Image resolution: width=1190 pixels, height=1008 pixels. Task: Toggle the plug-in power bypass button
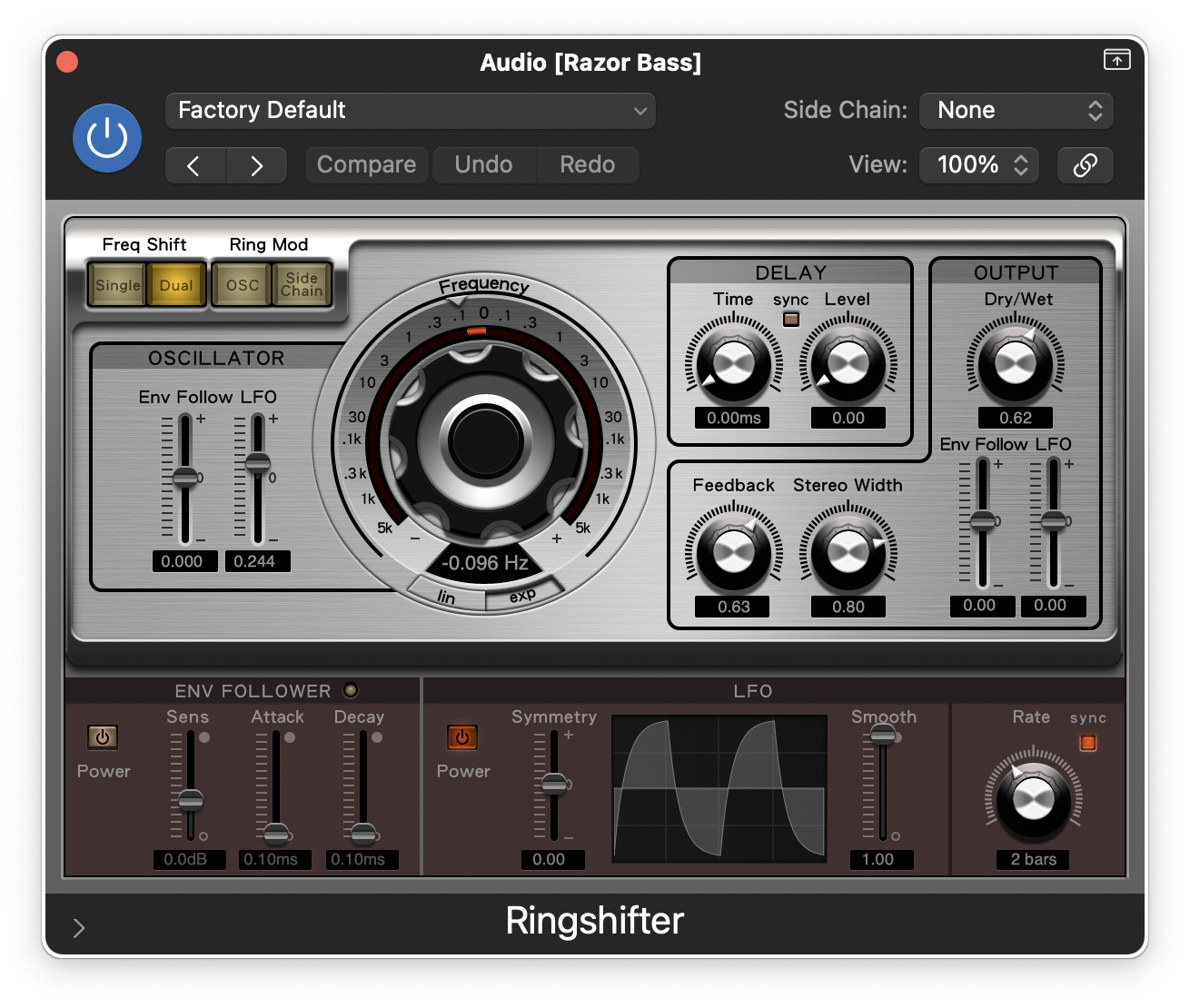pyautogui.click(x=107, y=138)
